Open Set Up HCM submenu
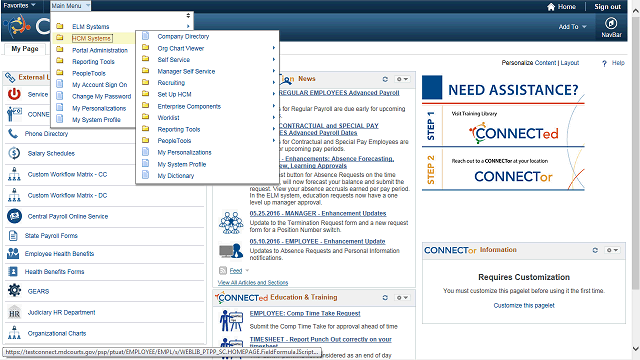Image resolution: width=640 pixels, height=360 pixels. (x=174, y=95)
